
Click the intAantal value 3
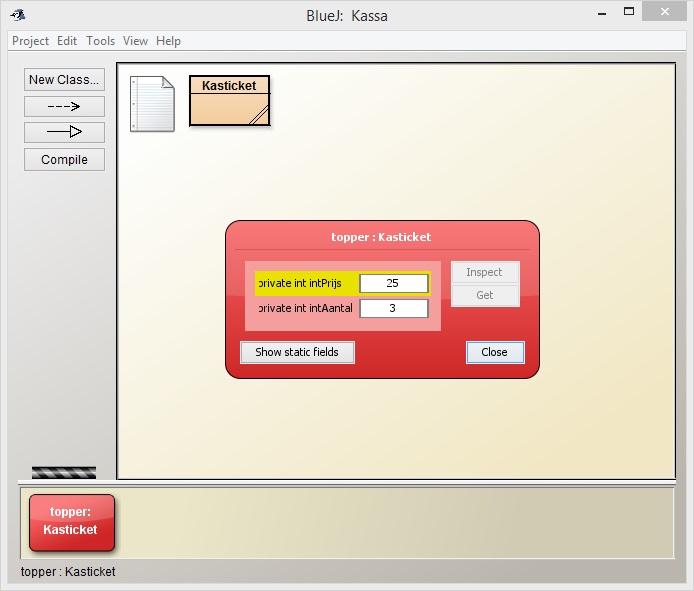coord(394,309)
